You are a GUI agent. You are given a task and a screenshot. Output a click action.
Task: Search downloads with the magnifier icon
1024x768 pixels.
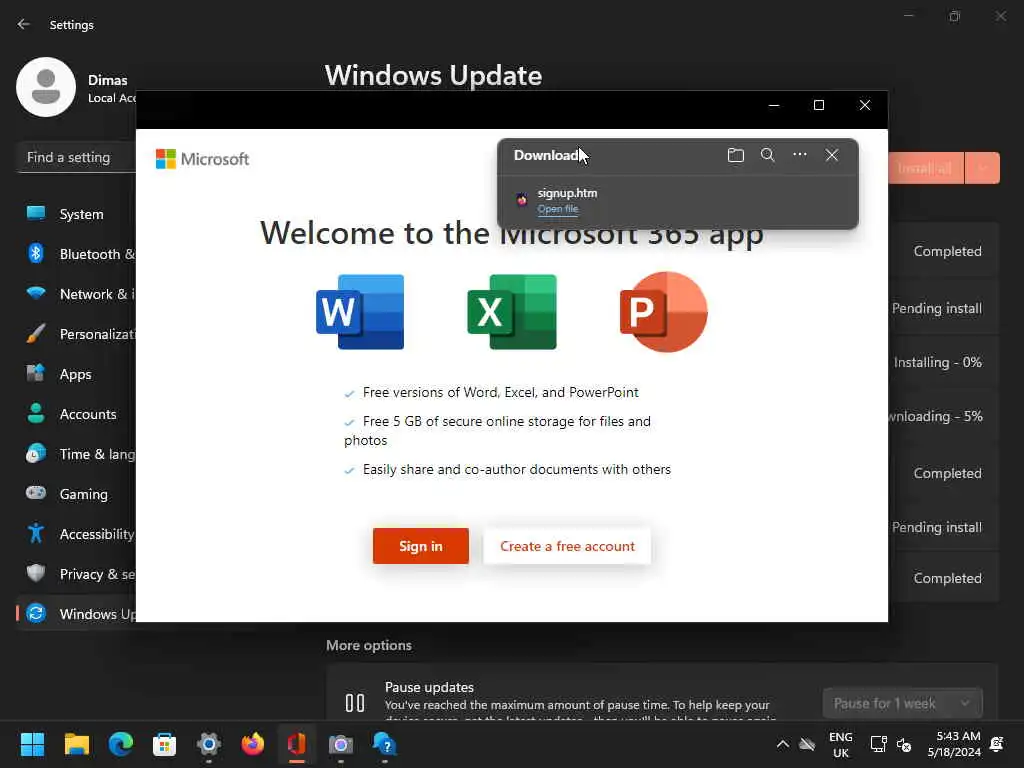(x=767, y=155)
